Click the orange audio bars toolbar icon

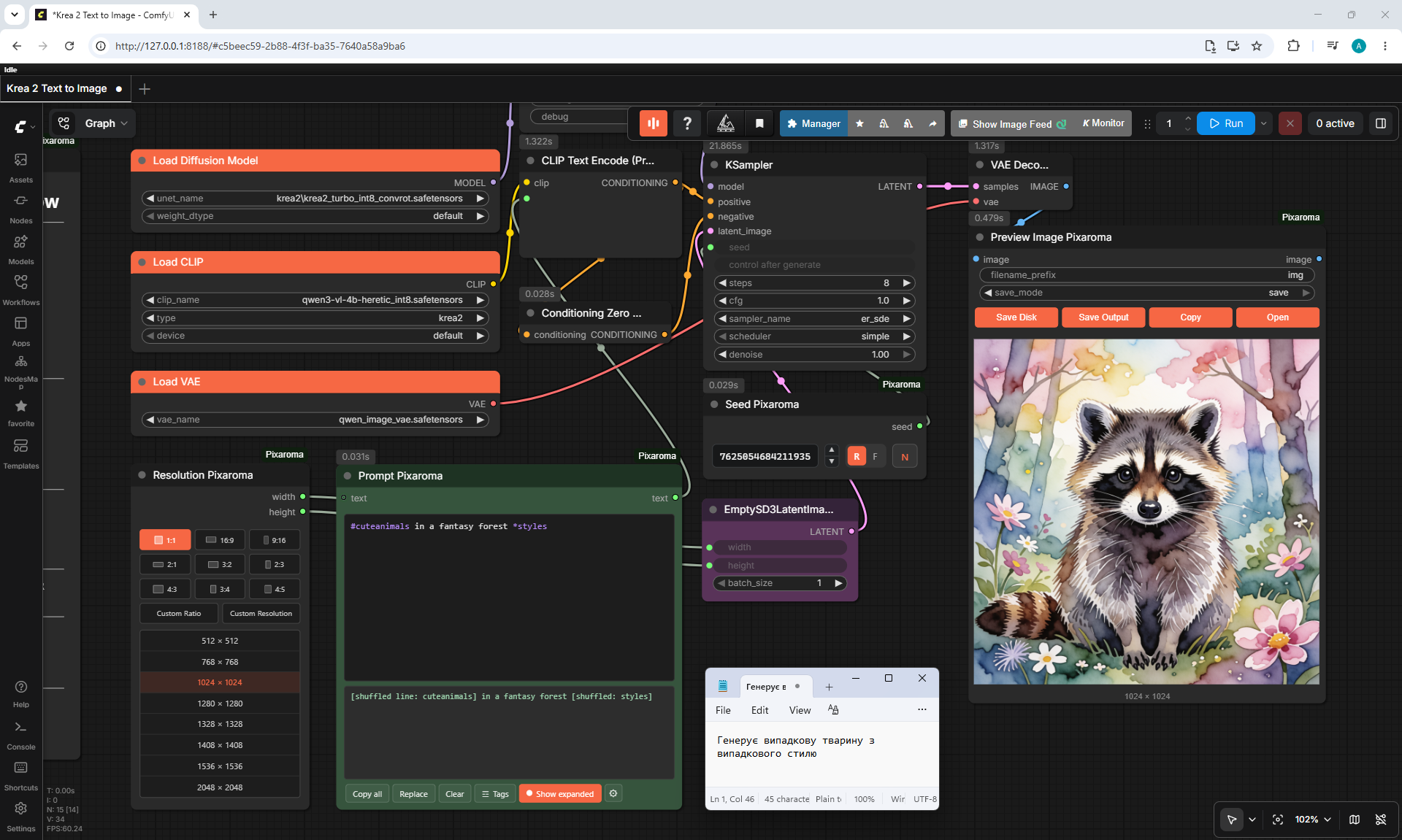click(654, 123)
